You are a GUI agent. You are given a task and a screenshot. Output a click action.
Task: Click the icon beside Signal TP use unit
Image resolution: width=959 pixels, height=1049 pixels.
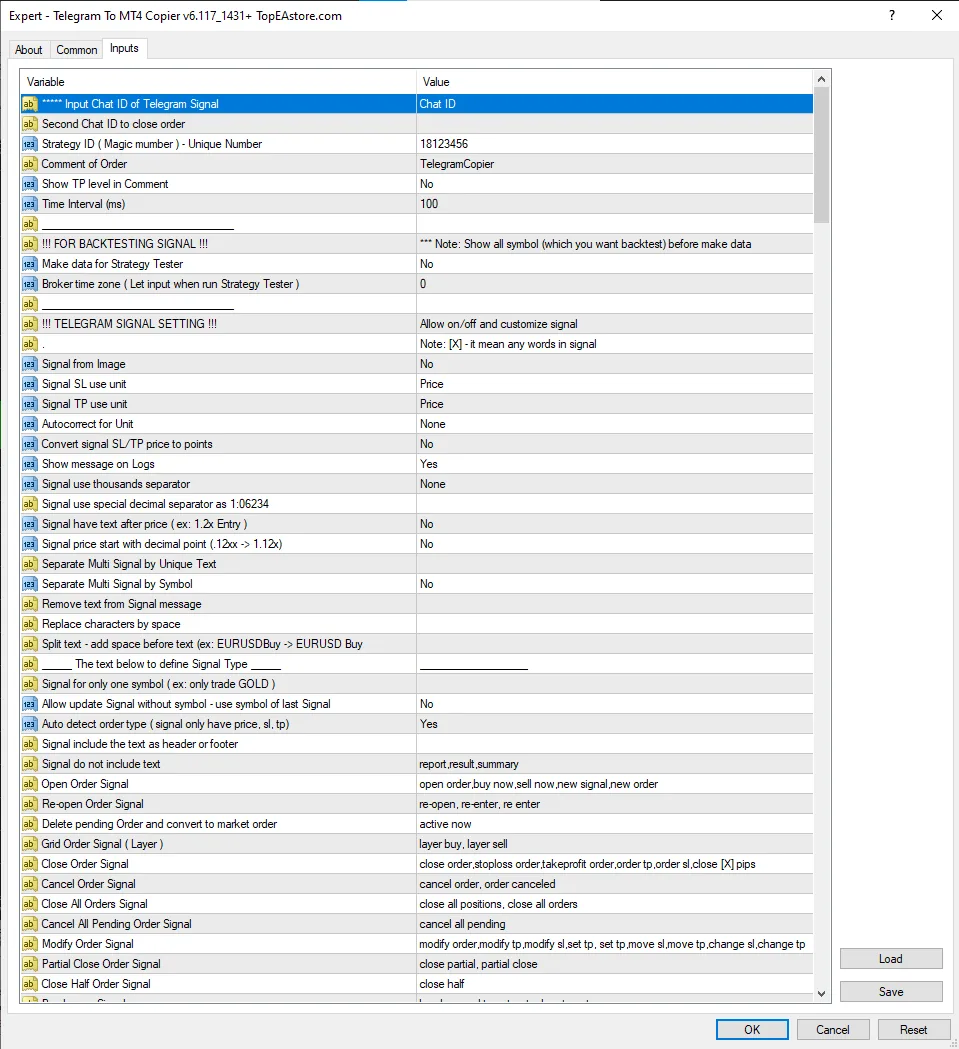(x=29, y=404)
